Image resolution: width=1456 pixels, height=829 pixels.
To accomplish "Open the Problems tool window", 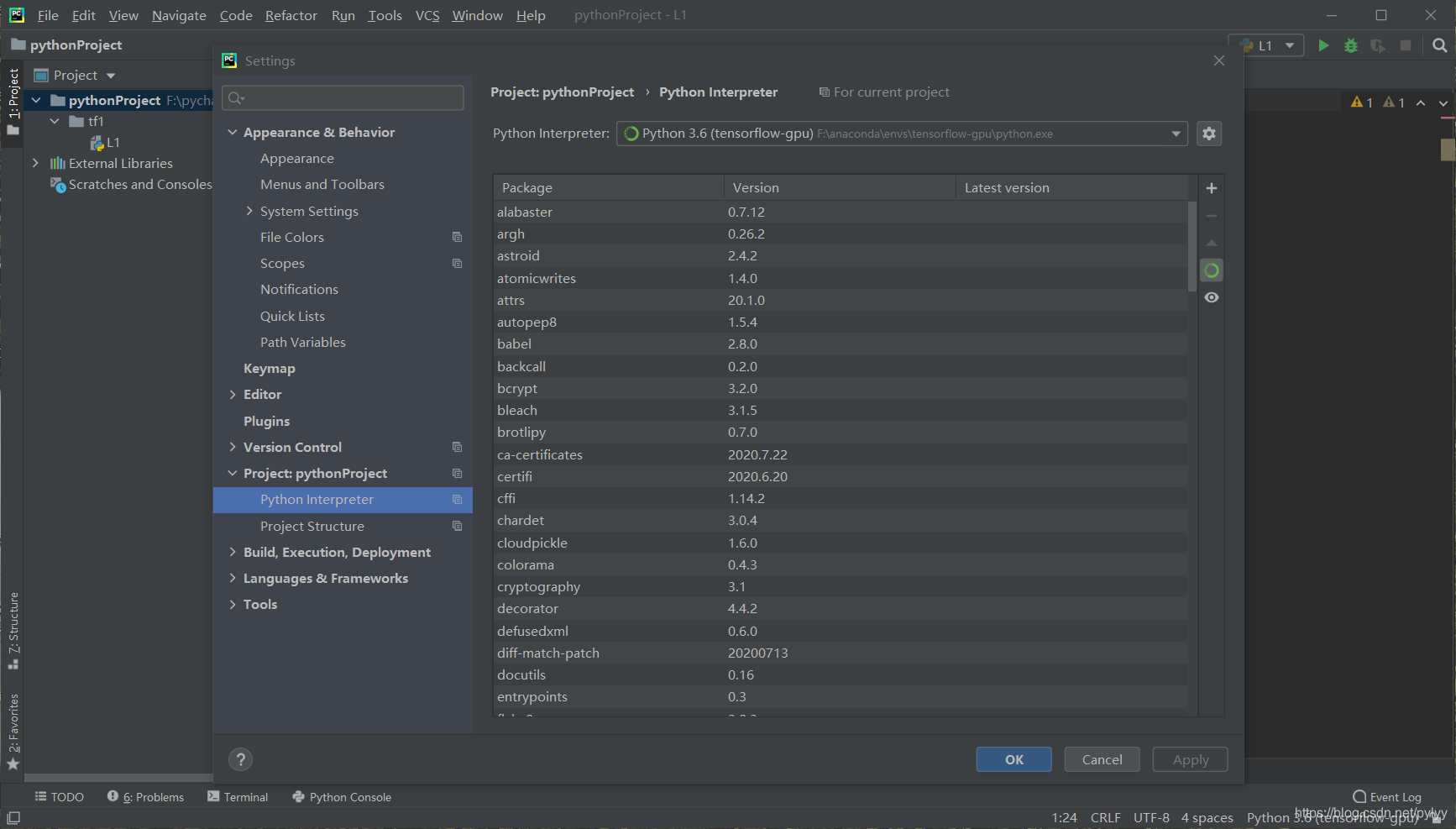I will (x=145, y=797).
